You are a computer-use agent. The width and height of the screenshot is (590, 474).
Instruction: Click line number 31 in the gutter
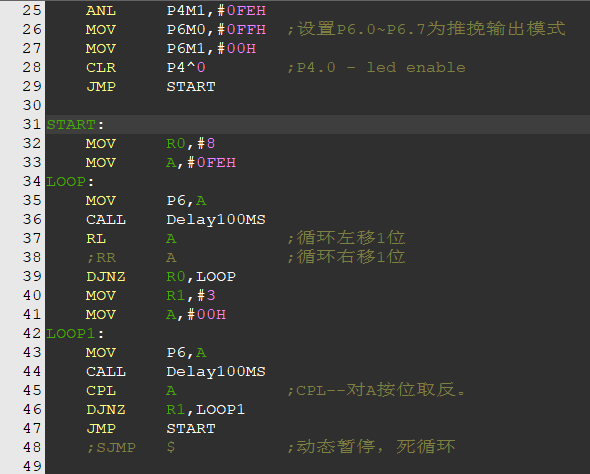(x=32, y=125)
